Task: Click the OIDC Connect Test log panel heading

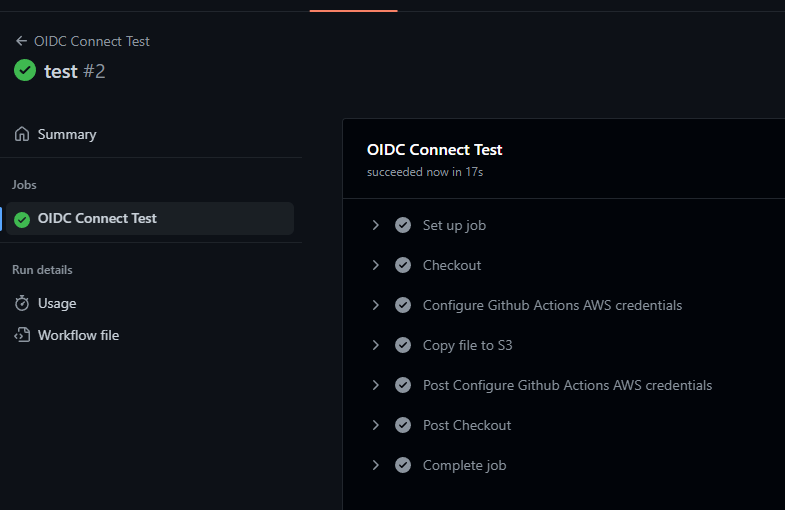Action: [x=434, y=150]
